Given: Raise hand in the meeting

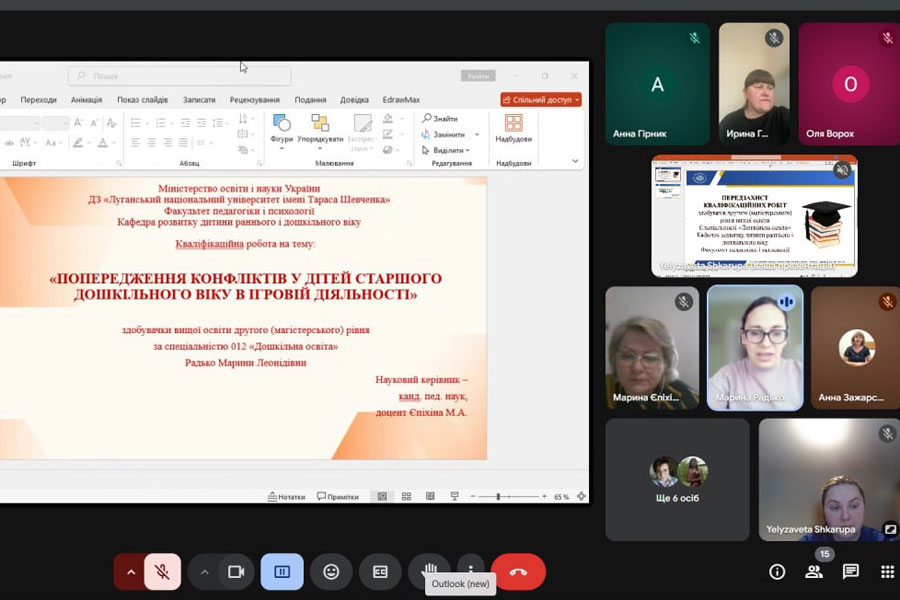Looking at the screenshot, I should [x=429, y=570].
